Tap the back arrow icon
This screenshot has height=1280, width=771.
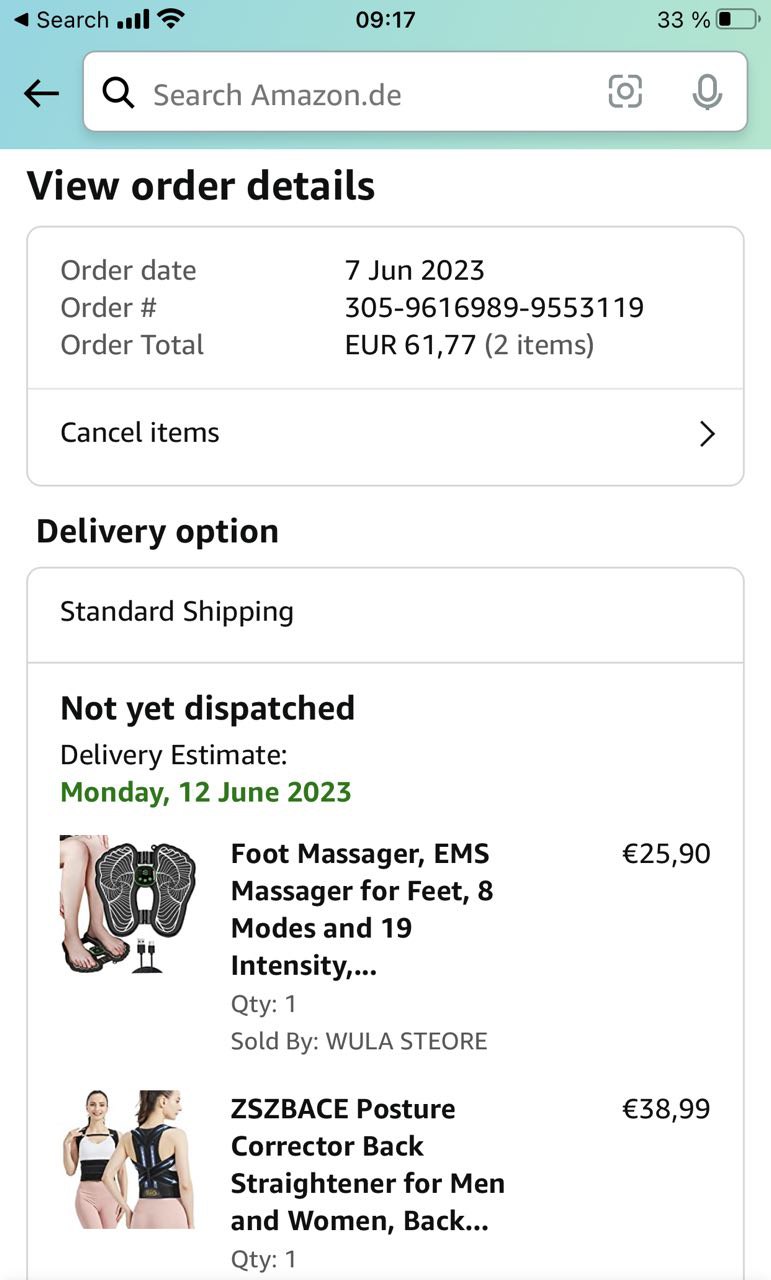pyautogui.click(x=42, y=94)
